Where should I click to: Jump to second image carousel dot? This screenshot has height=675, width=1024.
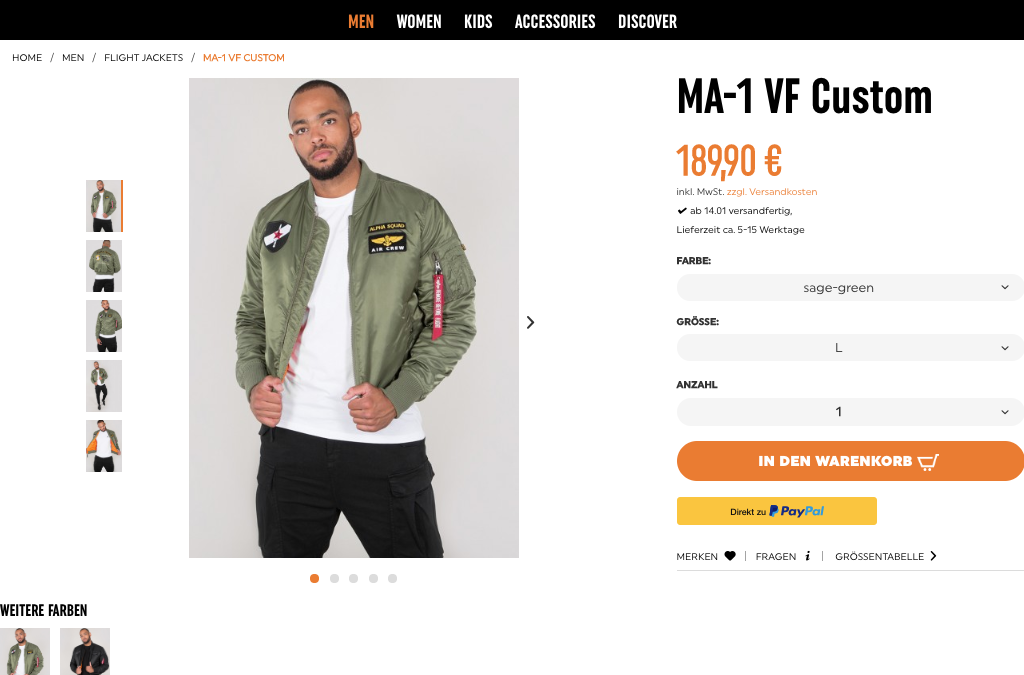[334, 578]
